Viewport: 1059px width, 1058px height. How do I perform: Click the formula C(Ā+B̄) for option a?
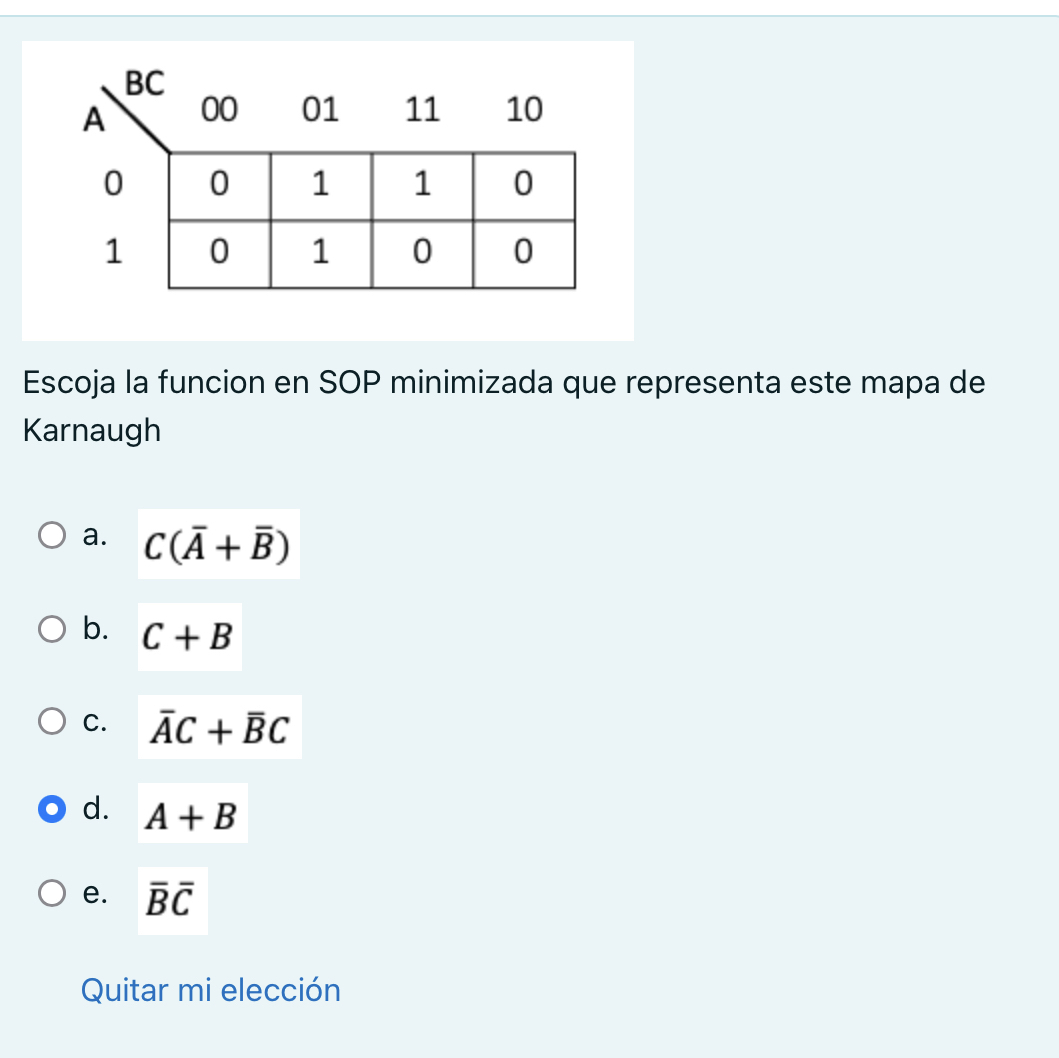[217, 547]
